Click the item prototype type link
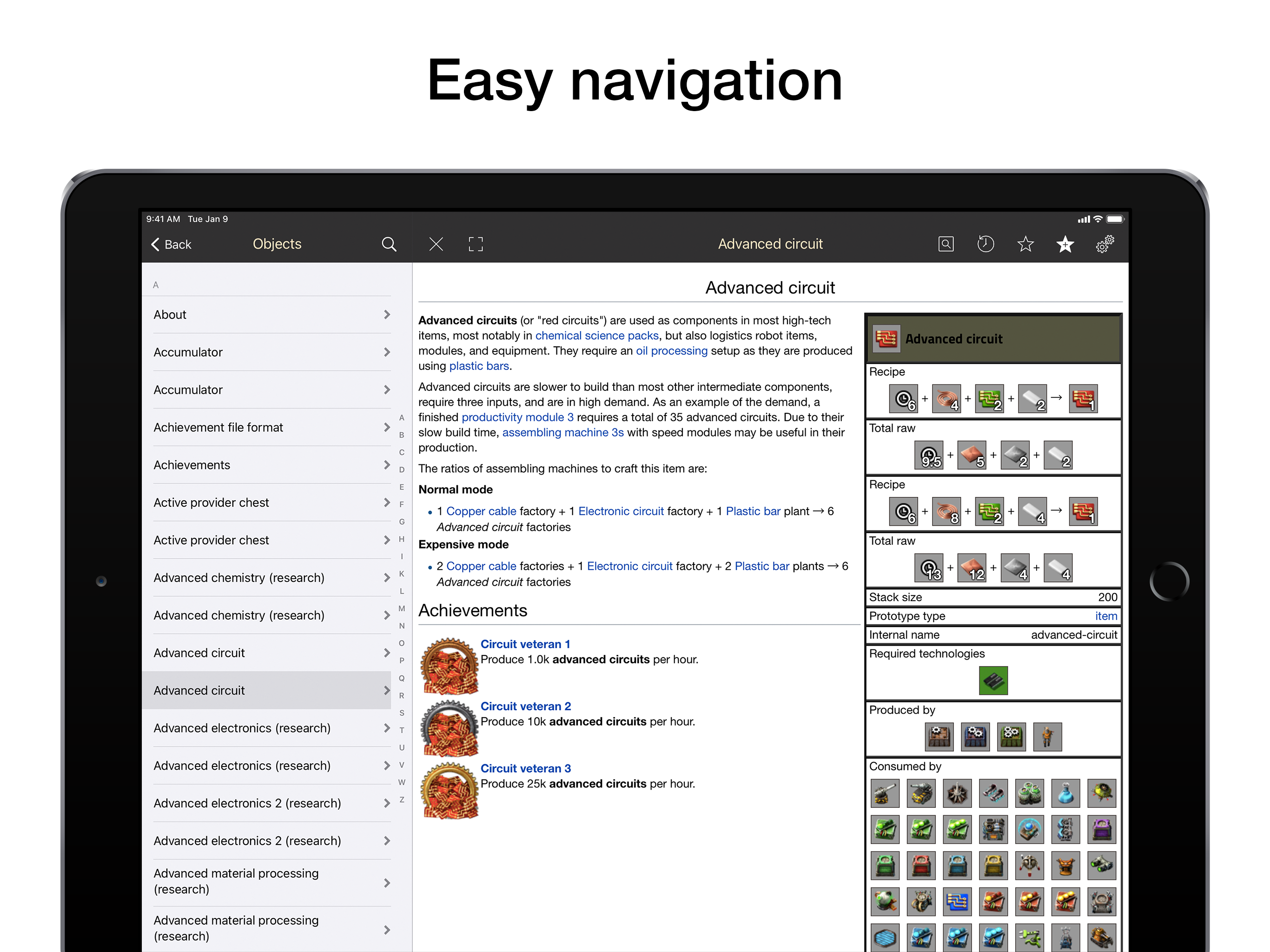 point(1105,616)
